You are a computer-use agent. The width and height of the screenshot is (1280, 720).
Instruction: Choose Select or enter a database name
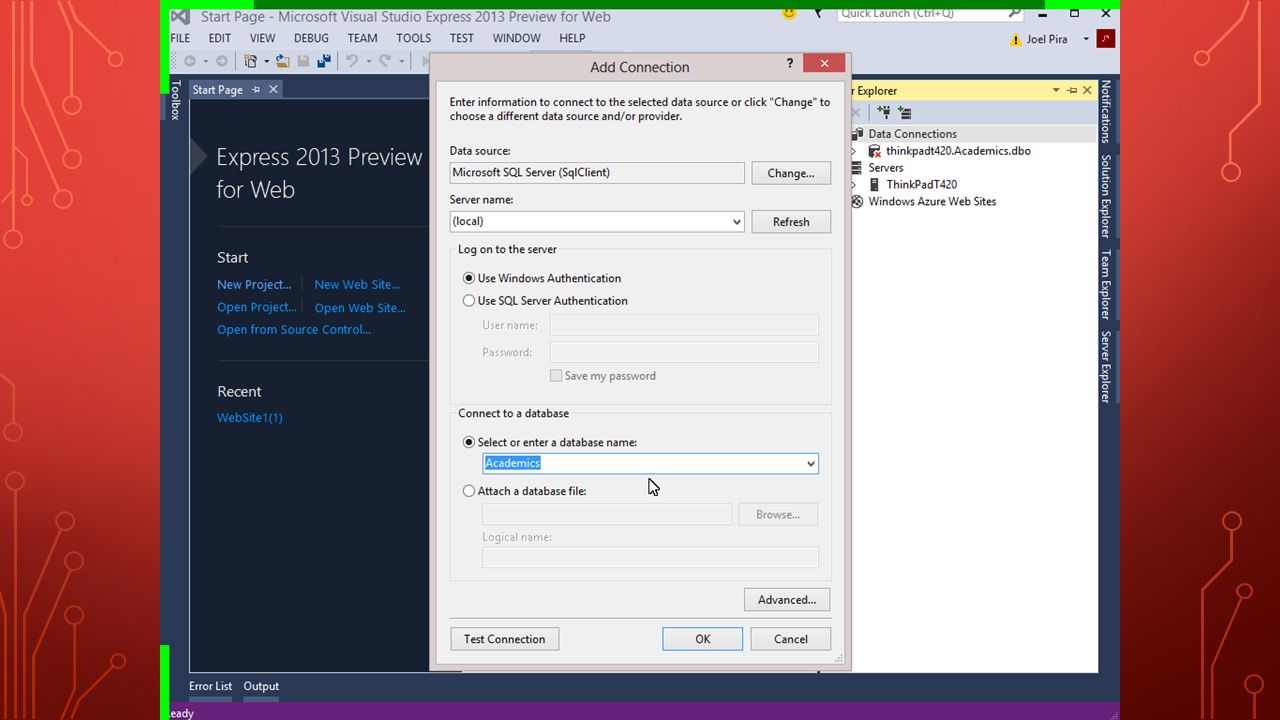pos(469,442)
